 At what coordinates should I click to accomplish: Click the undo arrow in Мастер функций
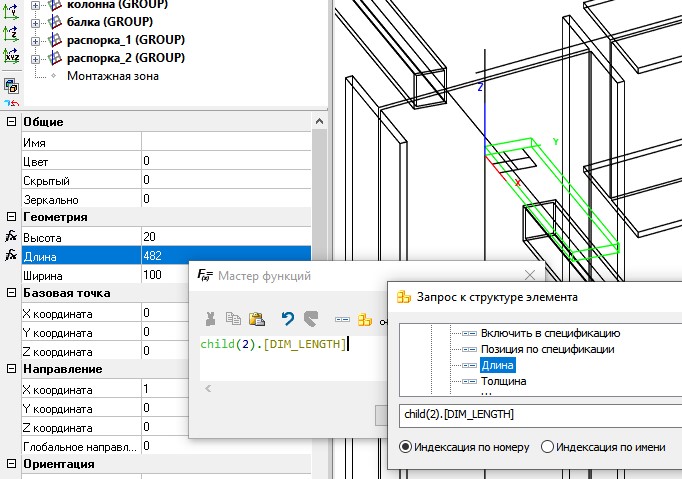[x=287, y=319]
